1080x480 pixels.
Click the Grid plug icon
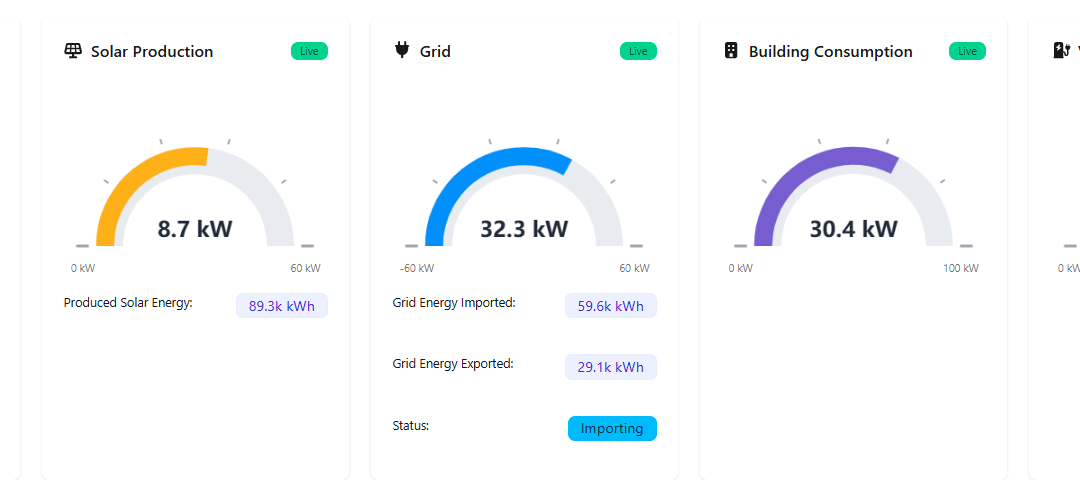pos(402,50)
